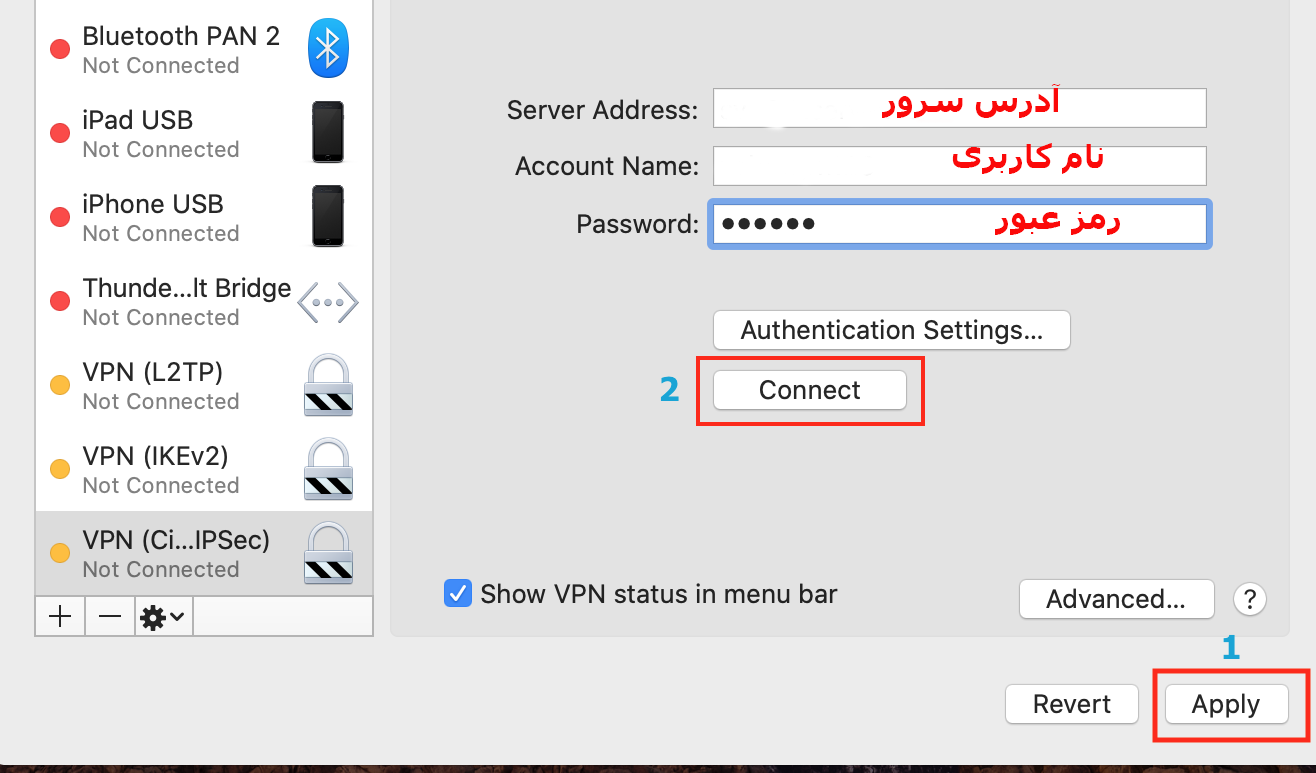Viewport: 1316px width, 773px height.
Task: Select the VPN (Cisco IPSec) service
Action: click(x=175, y=553)
